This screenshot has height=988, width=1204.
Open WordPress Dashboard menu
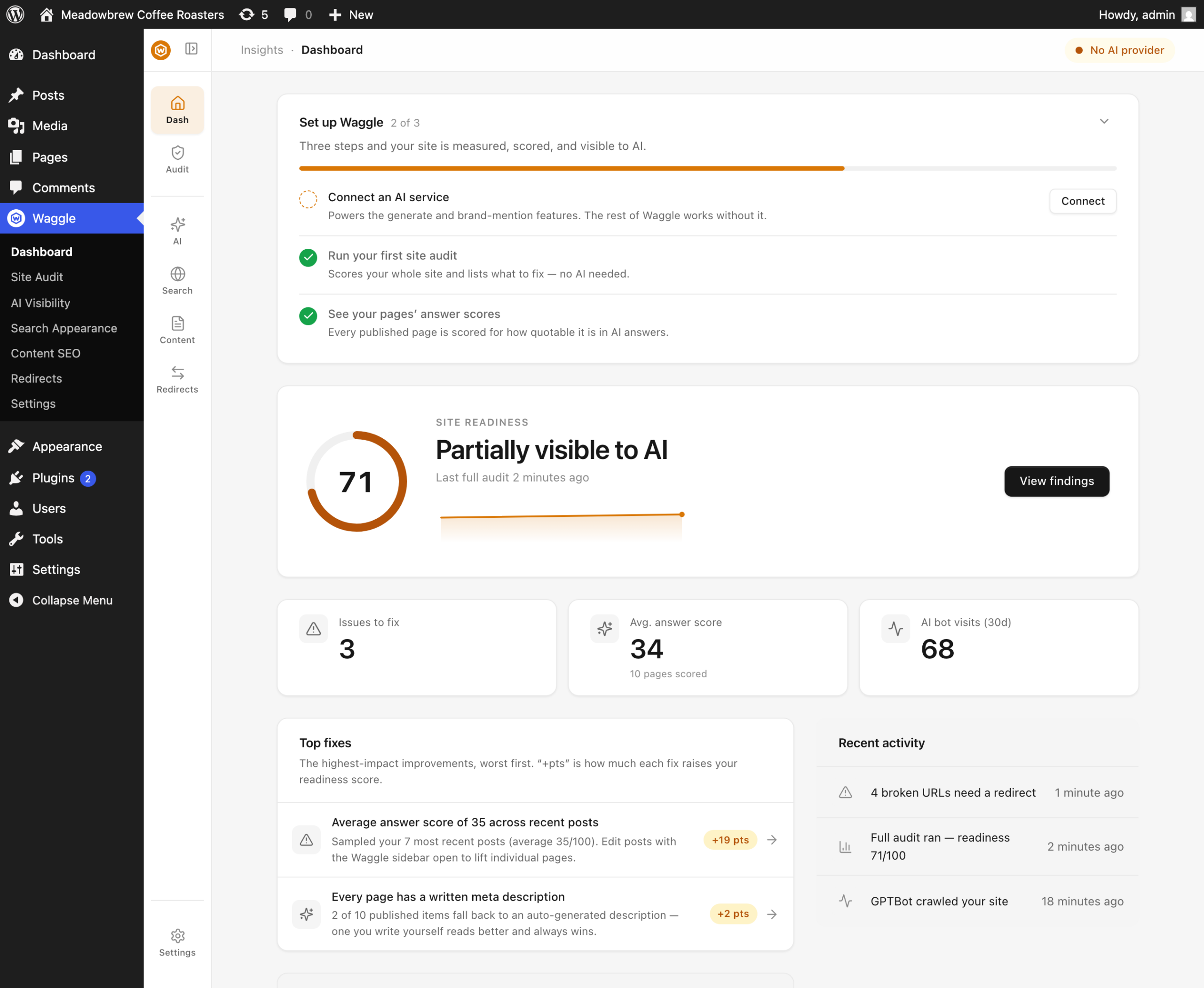(72, 55)
